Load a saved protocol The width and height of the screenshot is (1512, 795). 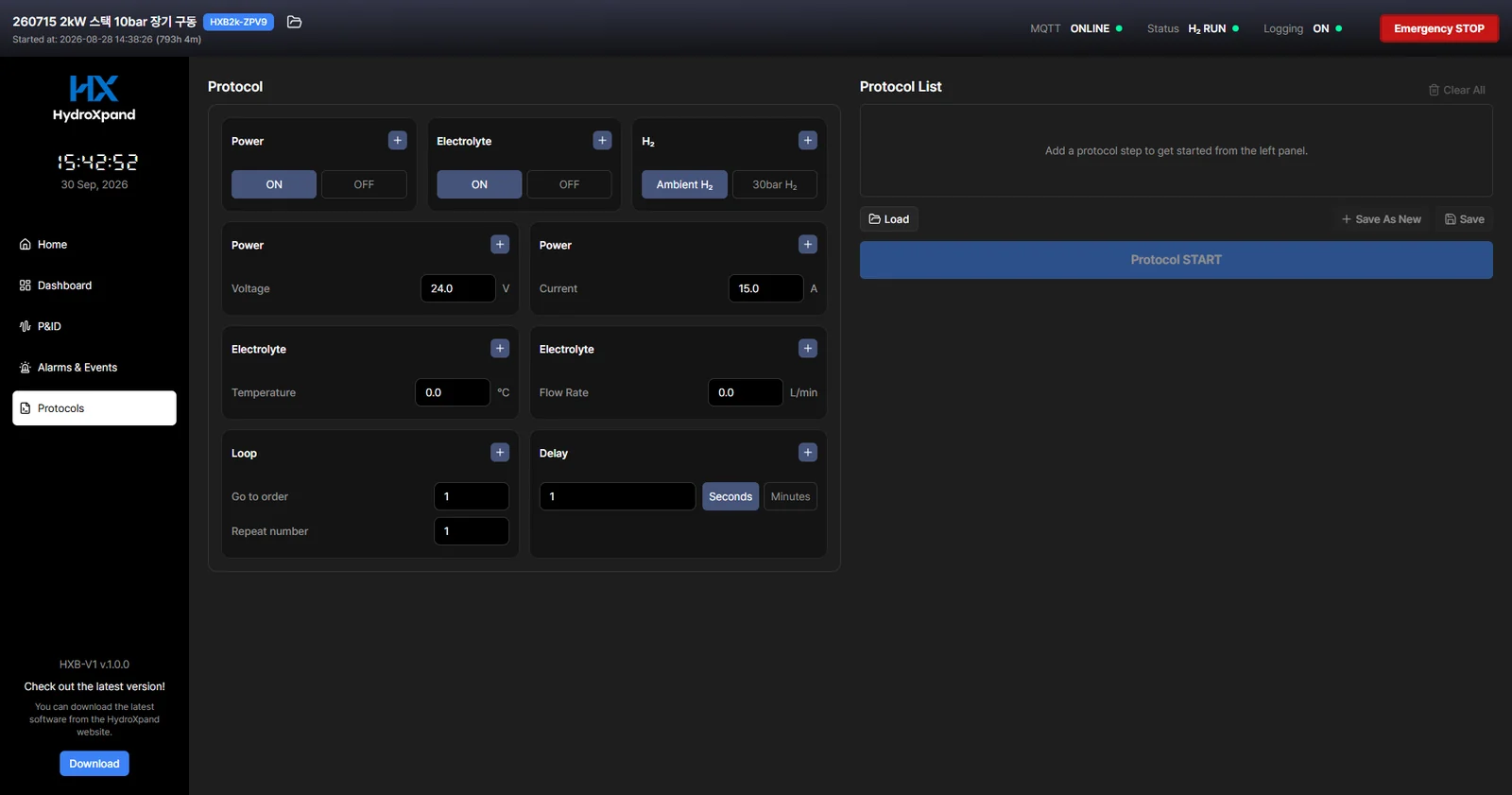pos(889,219)
